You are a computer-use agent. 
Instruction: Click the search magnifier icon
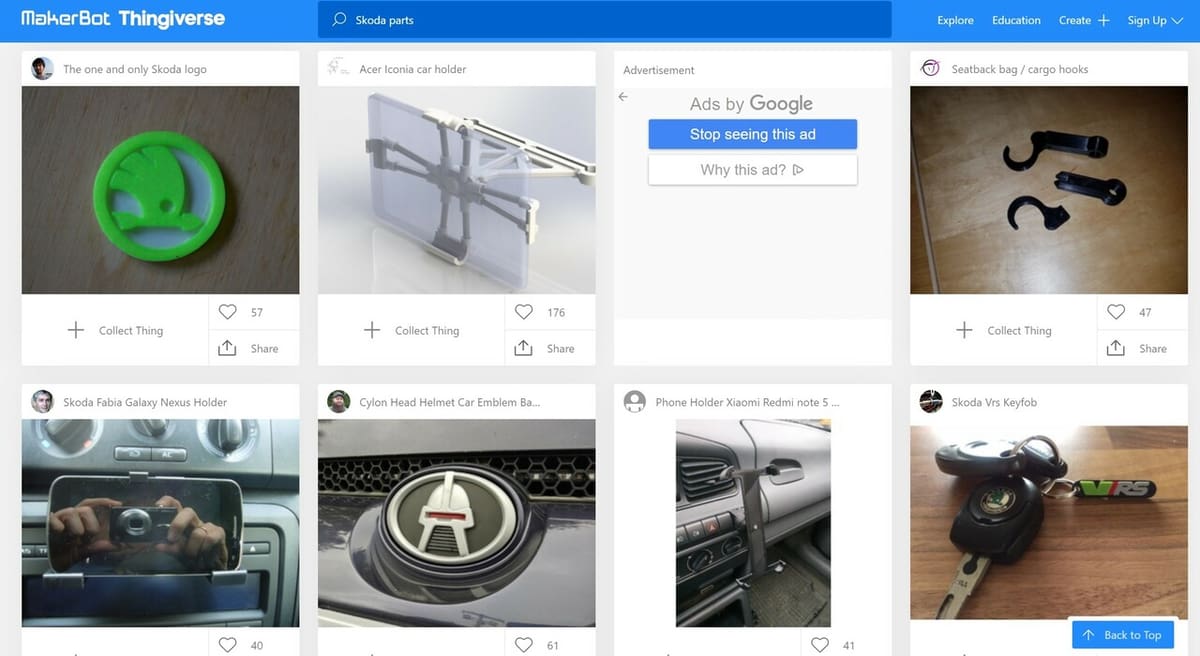pos(339,20)
